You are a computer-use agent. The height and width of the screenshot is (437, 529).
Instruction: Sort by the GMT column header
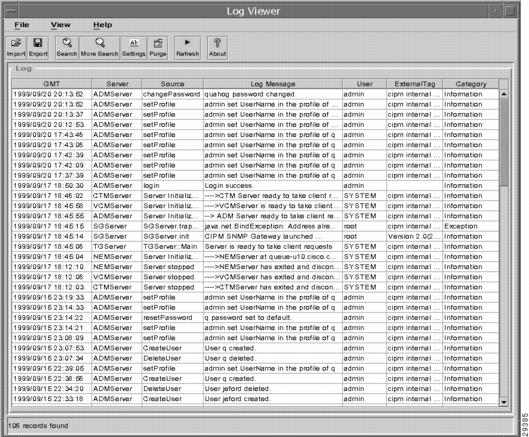pyautogui.click(x=52, y=84)
